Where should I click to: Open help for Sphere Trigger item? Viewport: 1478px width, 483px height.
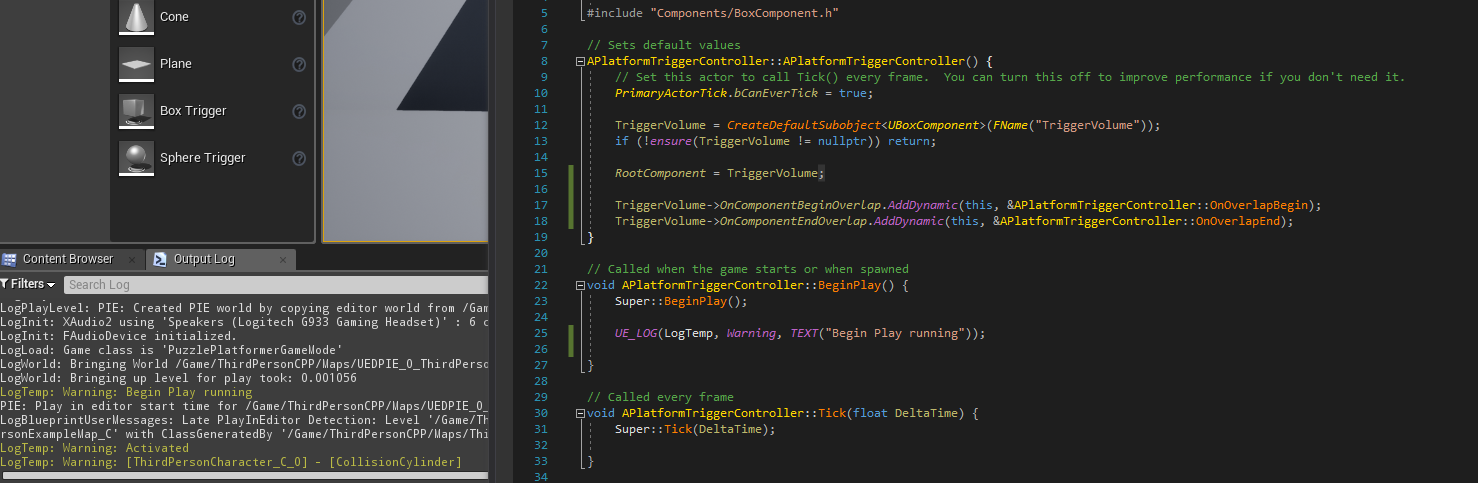299,159
